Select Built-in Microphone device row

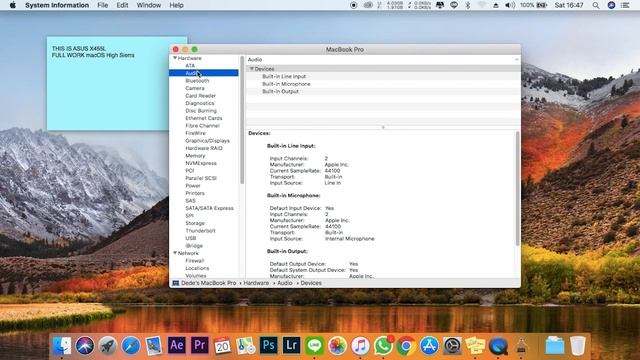(x=383, y=84)
